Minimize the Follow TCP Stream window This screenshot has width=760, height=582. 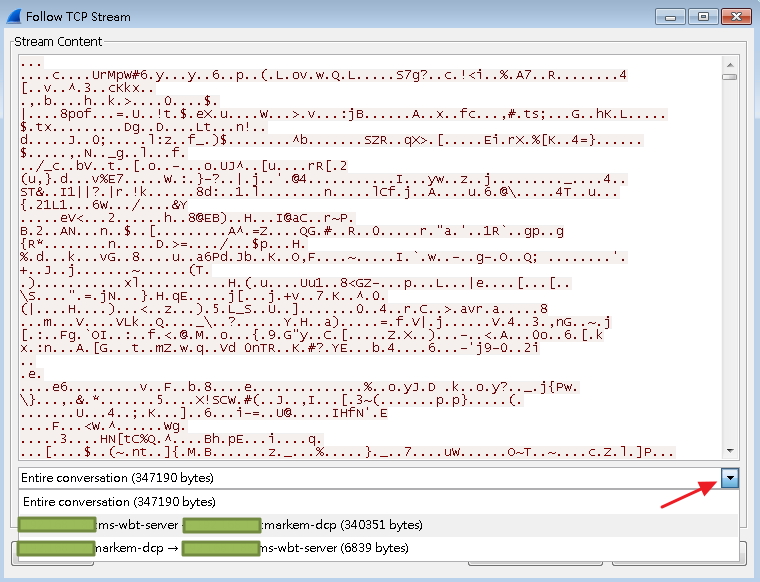[670, 16]
